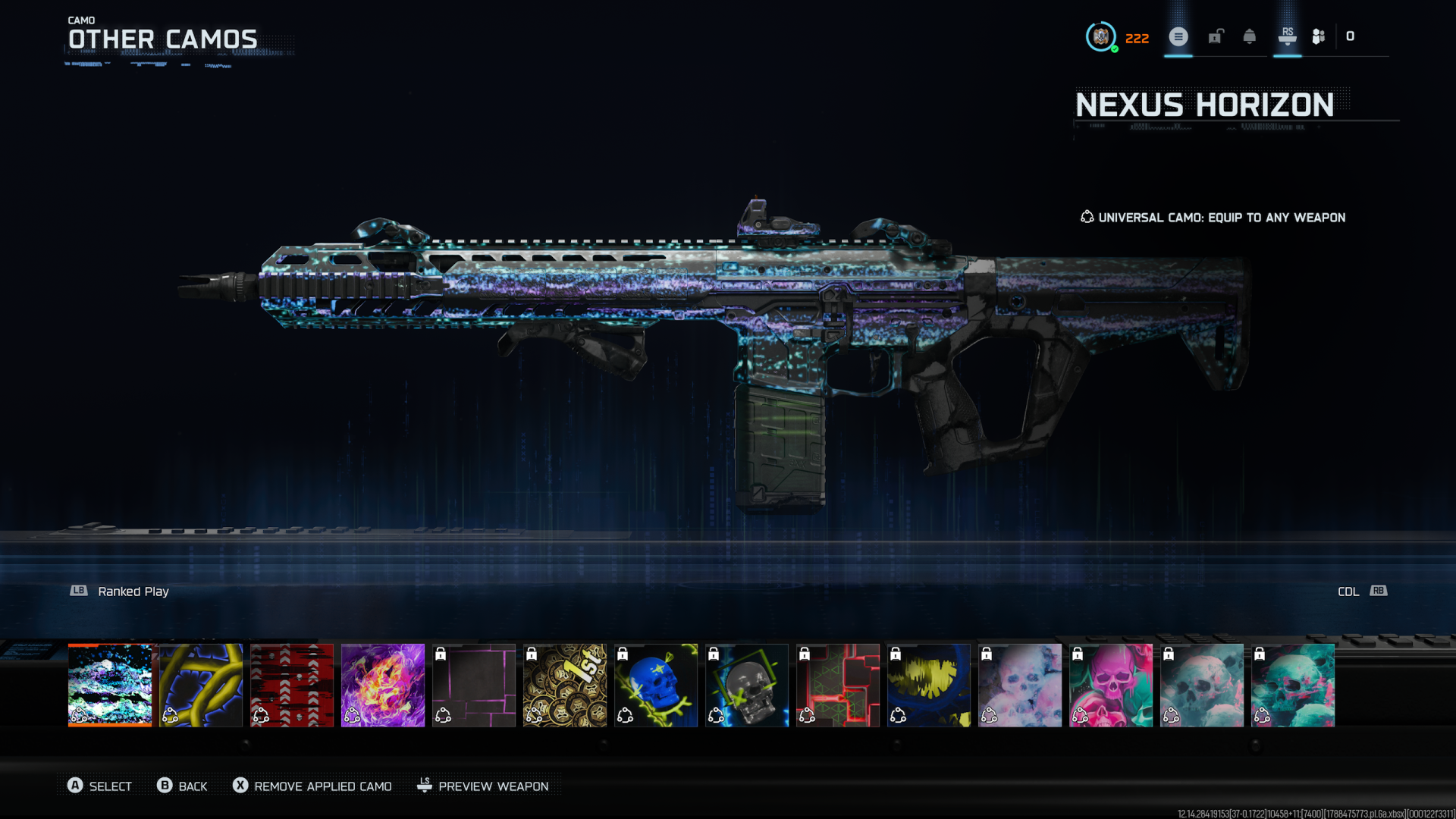1456x819 pixels.
Task: Select the locked grey-teal skulls camo
Action: pos(1202,686)
